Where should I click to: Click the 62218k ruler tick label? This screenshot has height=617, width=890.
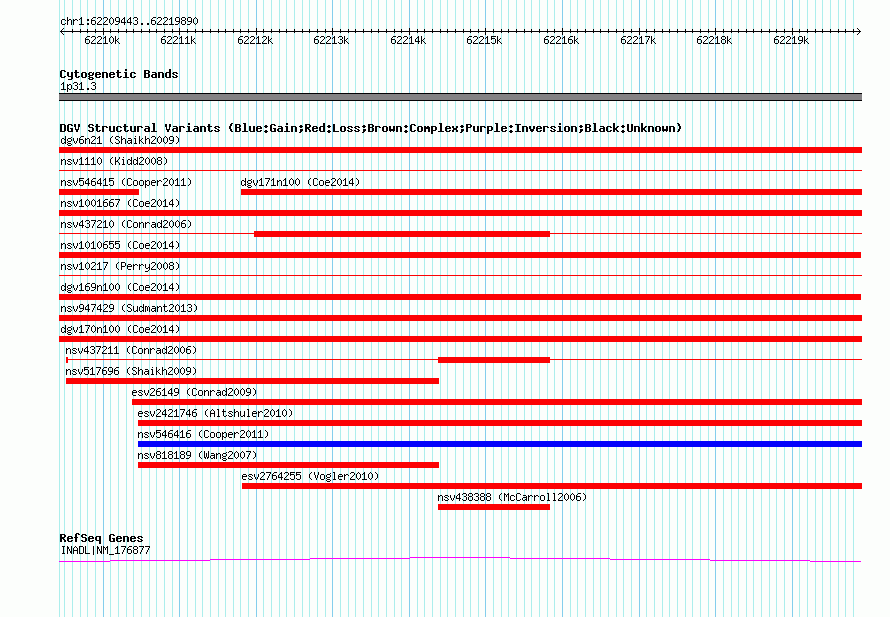tap(714, 40)
